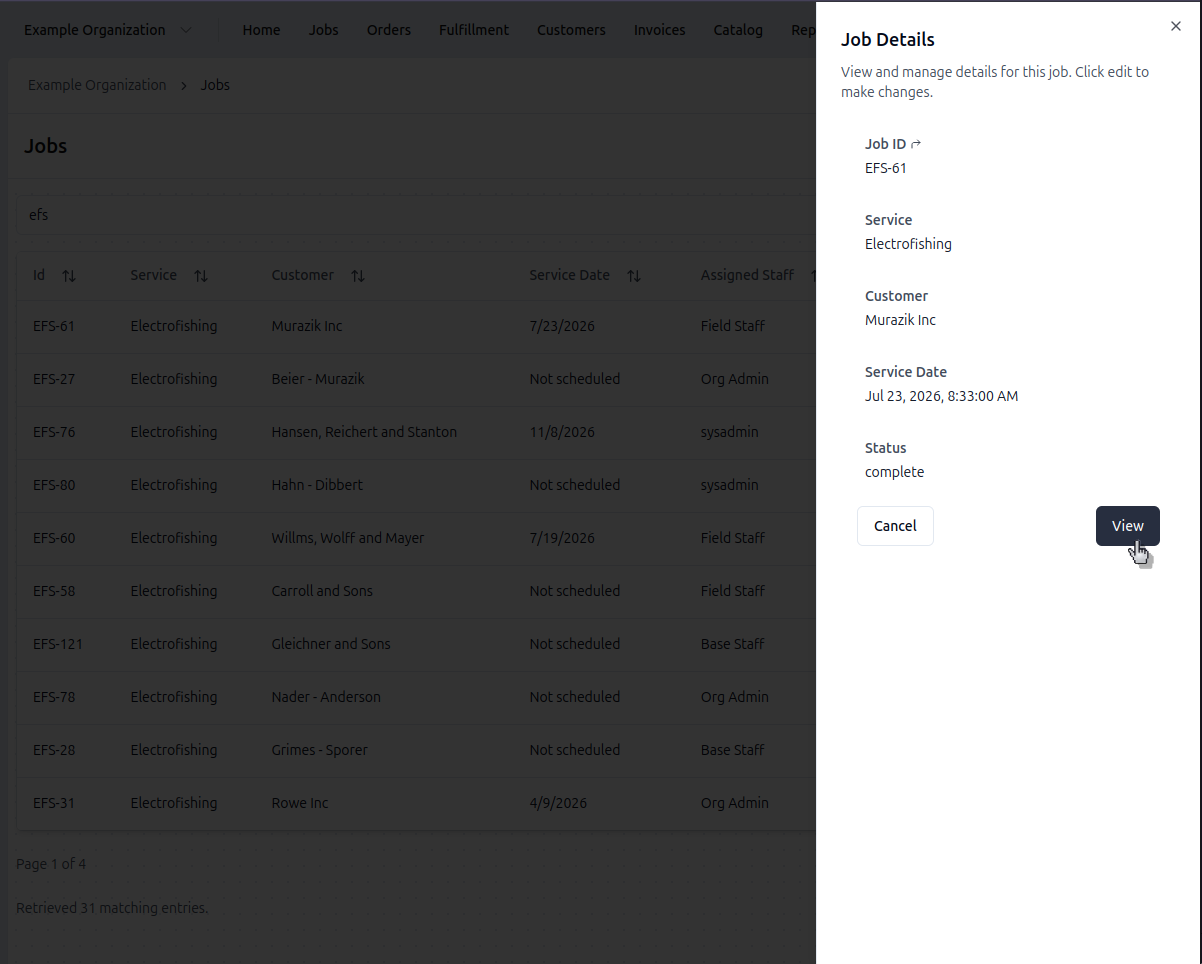Image resolution: width=1202 pixels, height=964 pixels.
Task: Sort jobs by Service Date column
Action: click(633, 276)
